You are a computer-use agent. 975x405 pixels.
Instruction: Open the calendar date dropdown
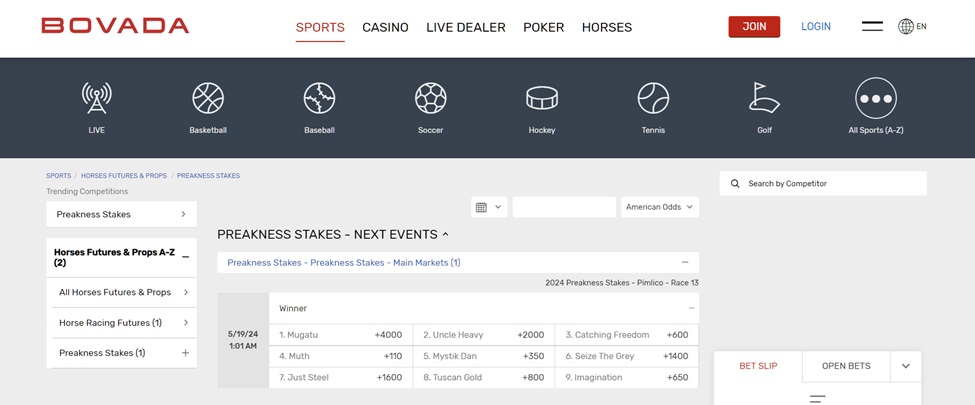pyautogui.click(x=488, y=207)
